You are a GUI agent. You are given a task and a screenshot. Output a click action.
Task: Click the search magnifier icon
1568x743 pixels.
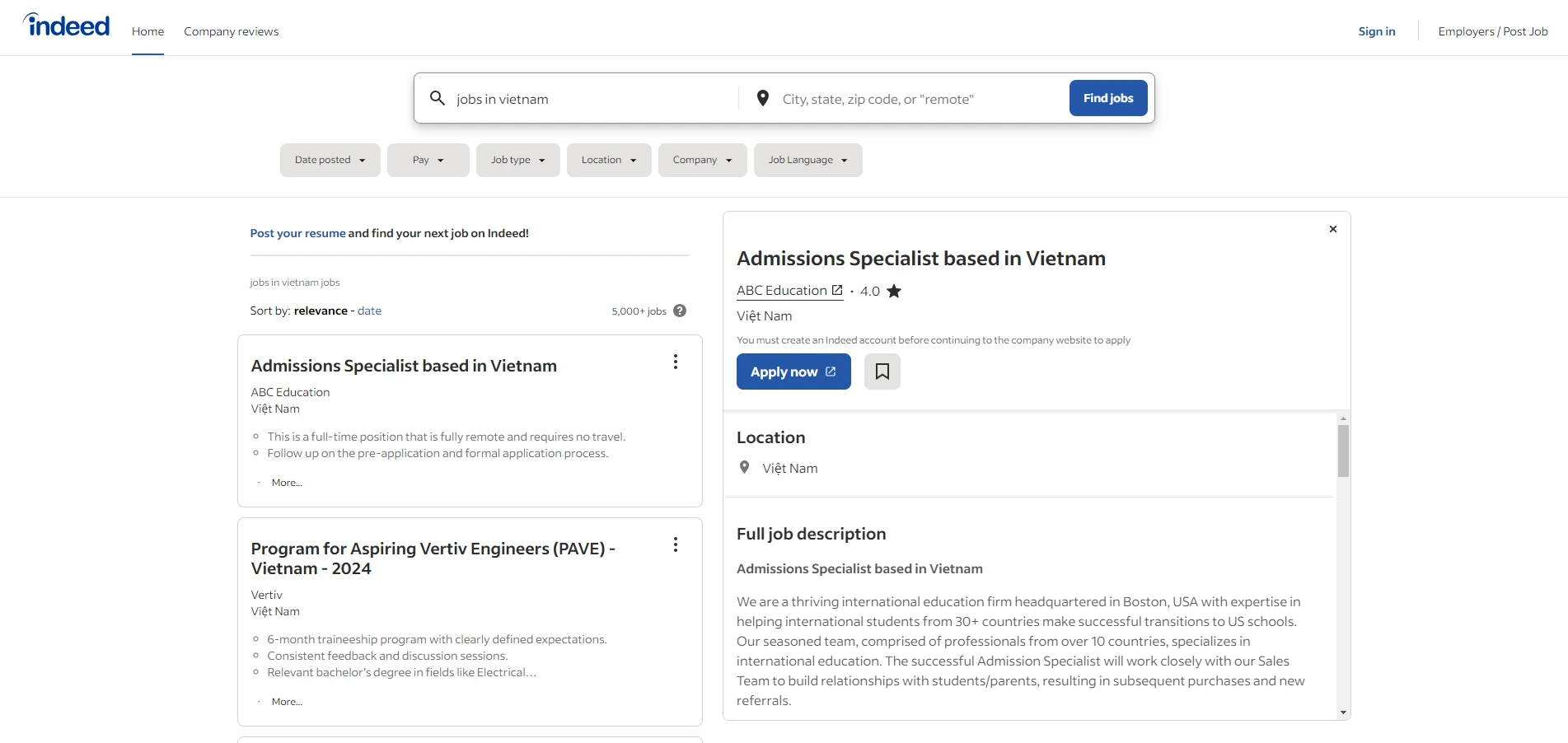click(438, 98)
